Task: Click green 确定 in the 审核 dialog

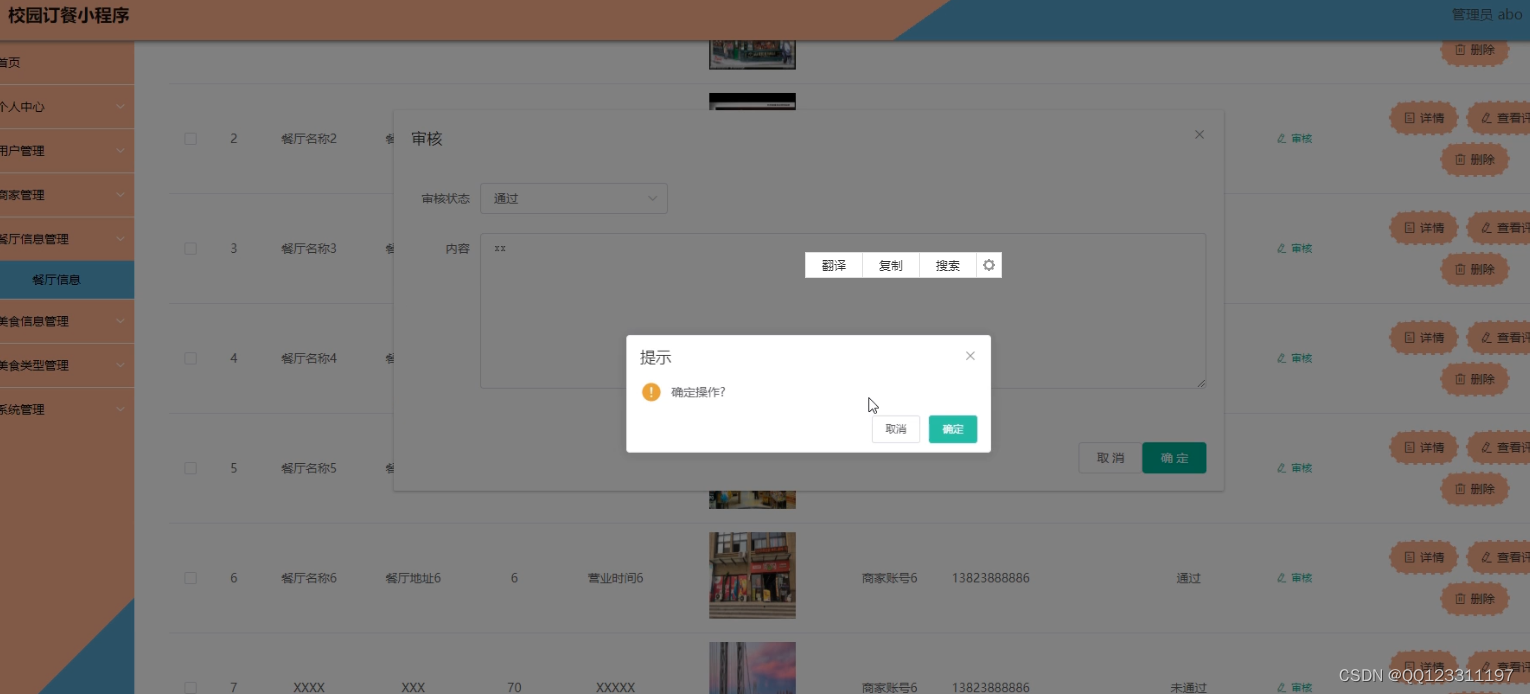Action: tap(1174, 458)
